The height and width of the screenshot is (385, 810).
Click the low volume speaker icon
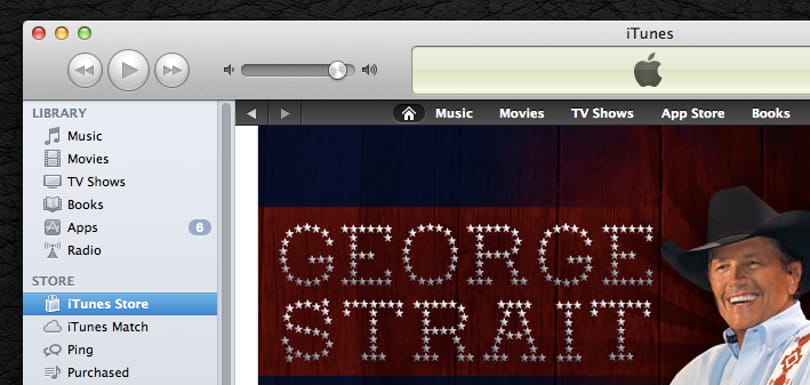[x=229, y=70]
